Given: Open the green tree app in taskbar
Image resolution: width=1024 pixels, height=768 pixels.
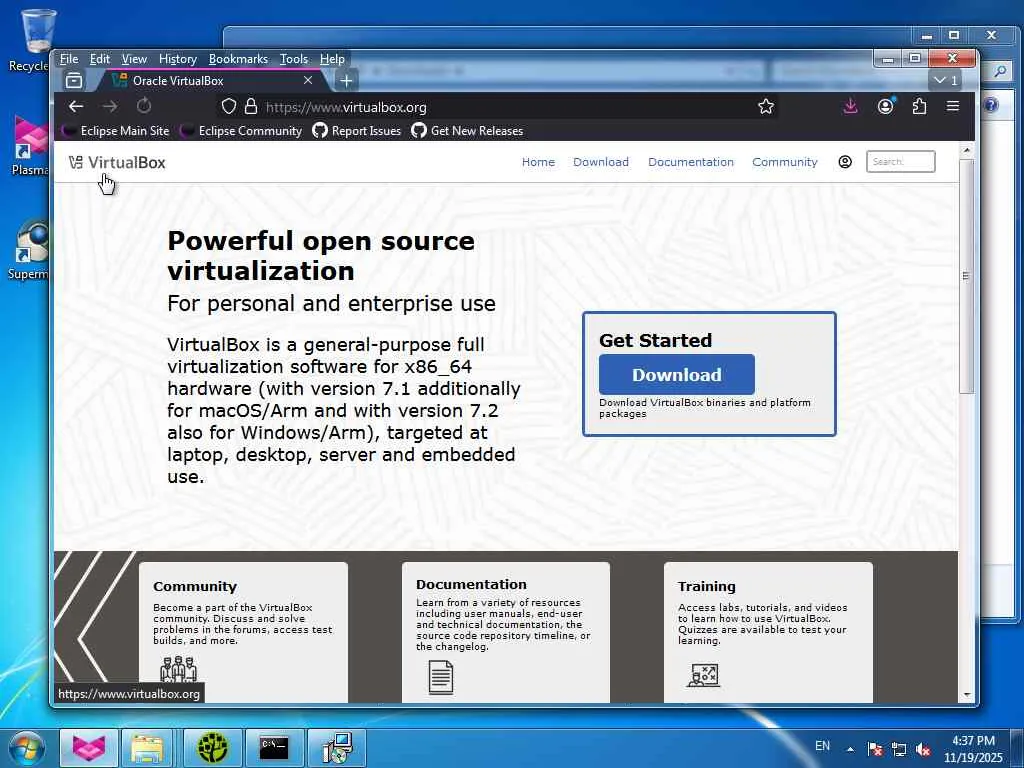Looking at the screenshot, I should click(x=213, y=747).
